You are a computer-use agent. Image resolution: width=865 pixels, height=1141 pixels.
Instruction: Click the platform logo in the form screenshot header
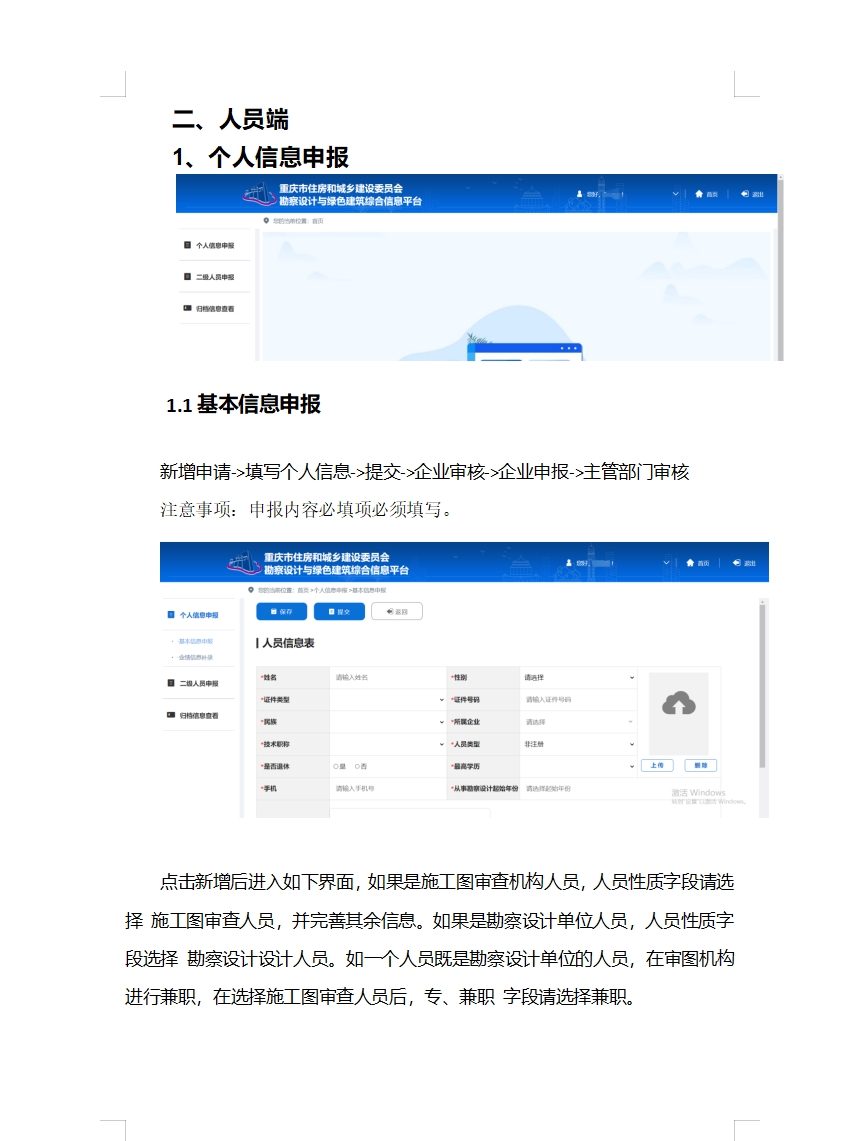coord(244,562)
